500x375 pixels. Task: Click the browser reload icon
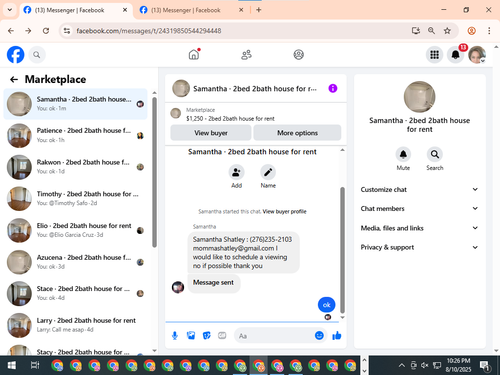pyautogui.click(x=46, y=31)
